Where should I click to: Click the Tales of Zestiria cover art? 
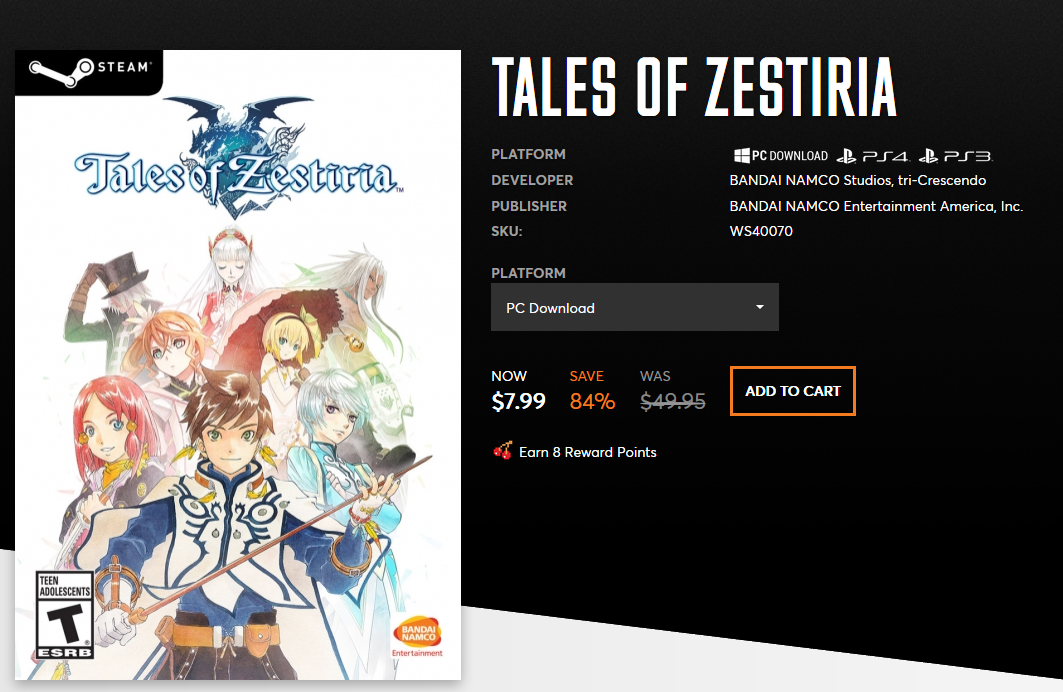[238, 365]
